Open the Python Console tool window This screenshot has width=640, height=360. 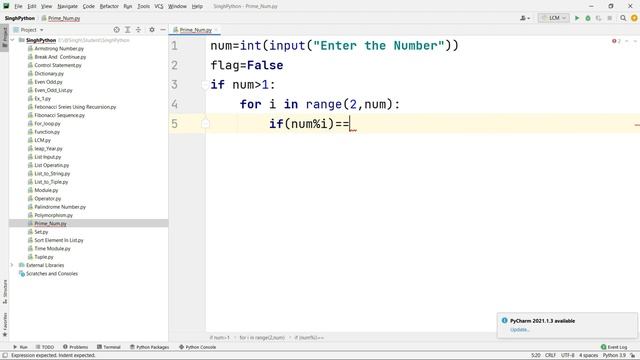click(197, 347)
